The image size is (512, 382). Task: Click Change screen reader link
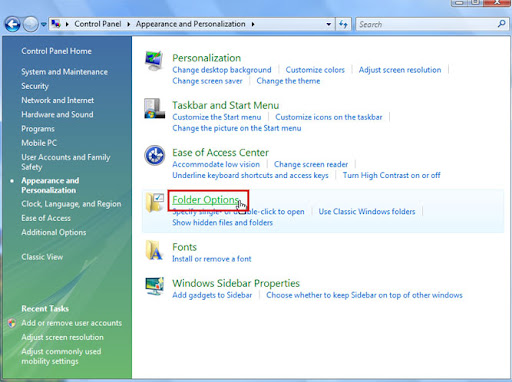[x=311, y=164]
